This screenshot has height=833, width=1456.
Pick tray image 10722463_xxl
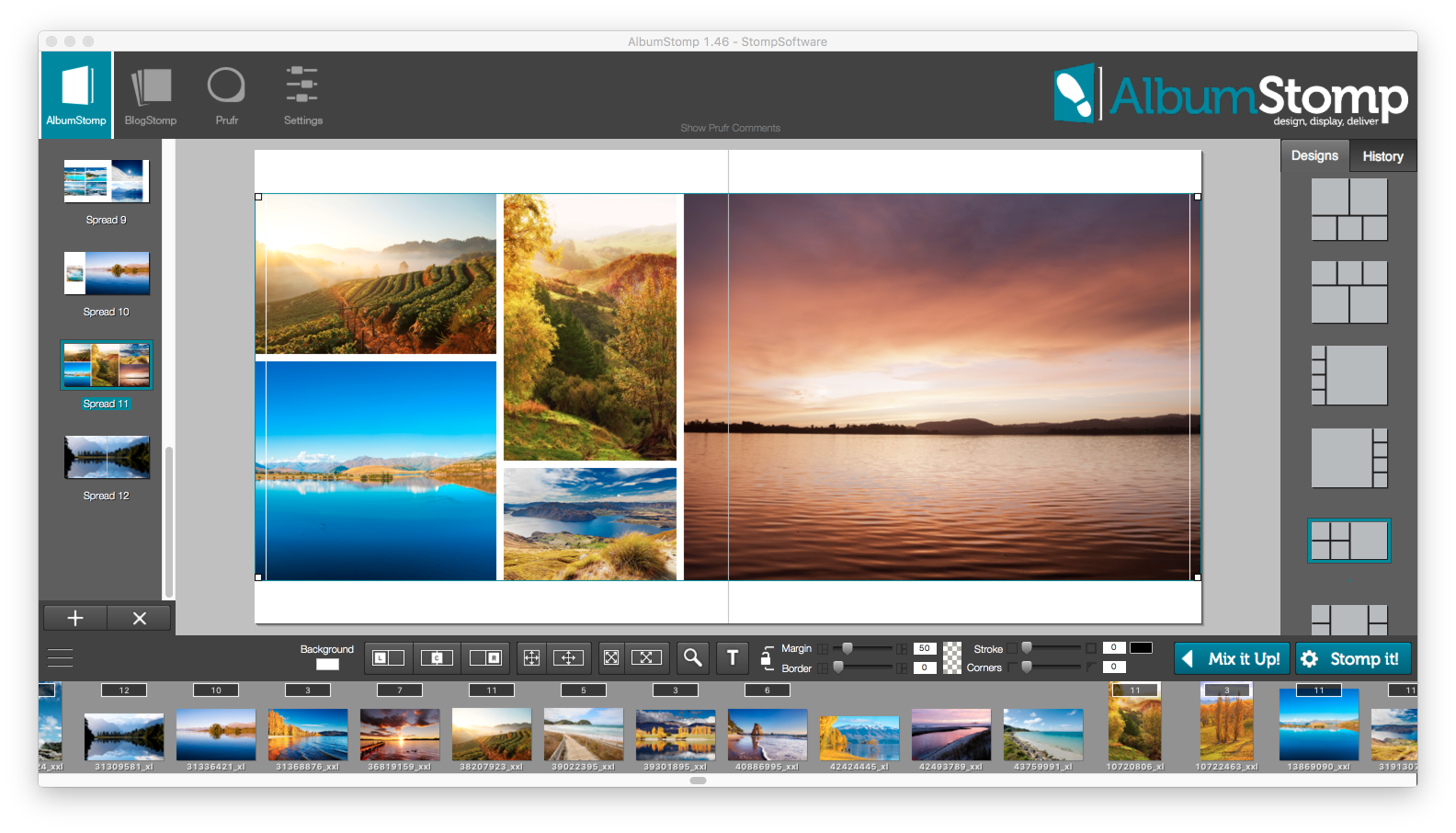click(1226, 722)
